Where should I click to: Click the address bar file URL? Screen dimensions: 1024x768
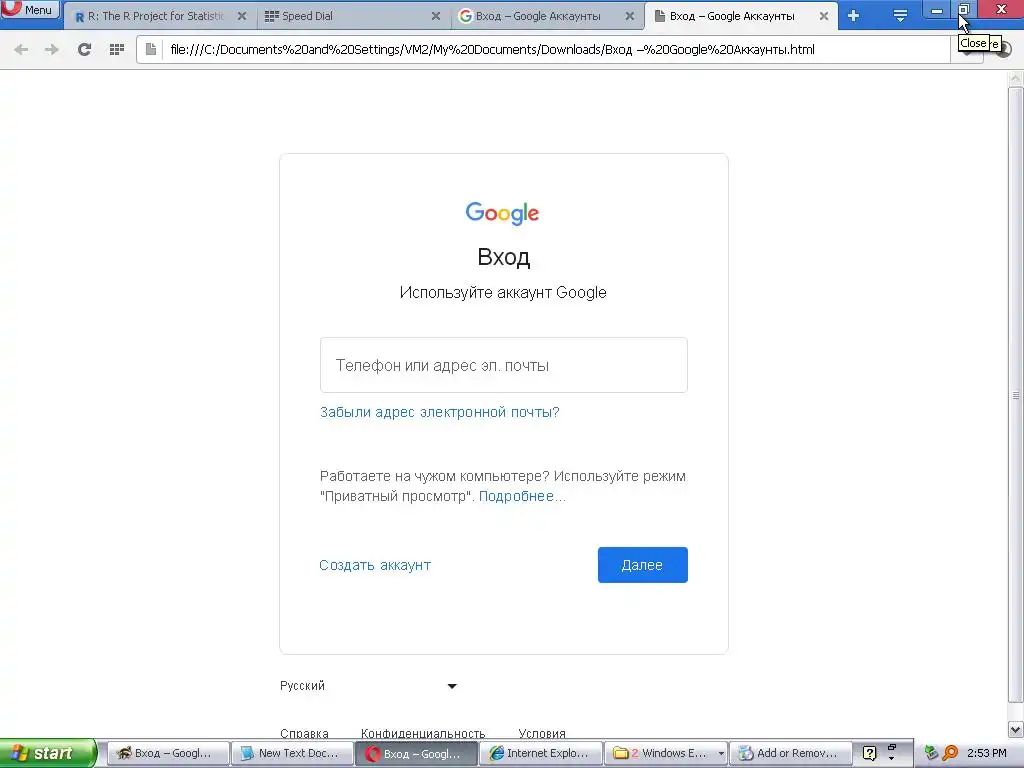click(492, 49)
